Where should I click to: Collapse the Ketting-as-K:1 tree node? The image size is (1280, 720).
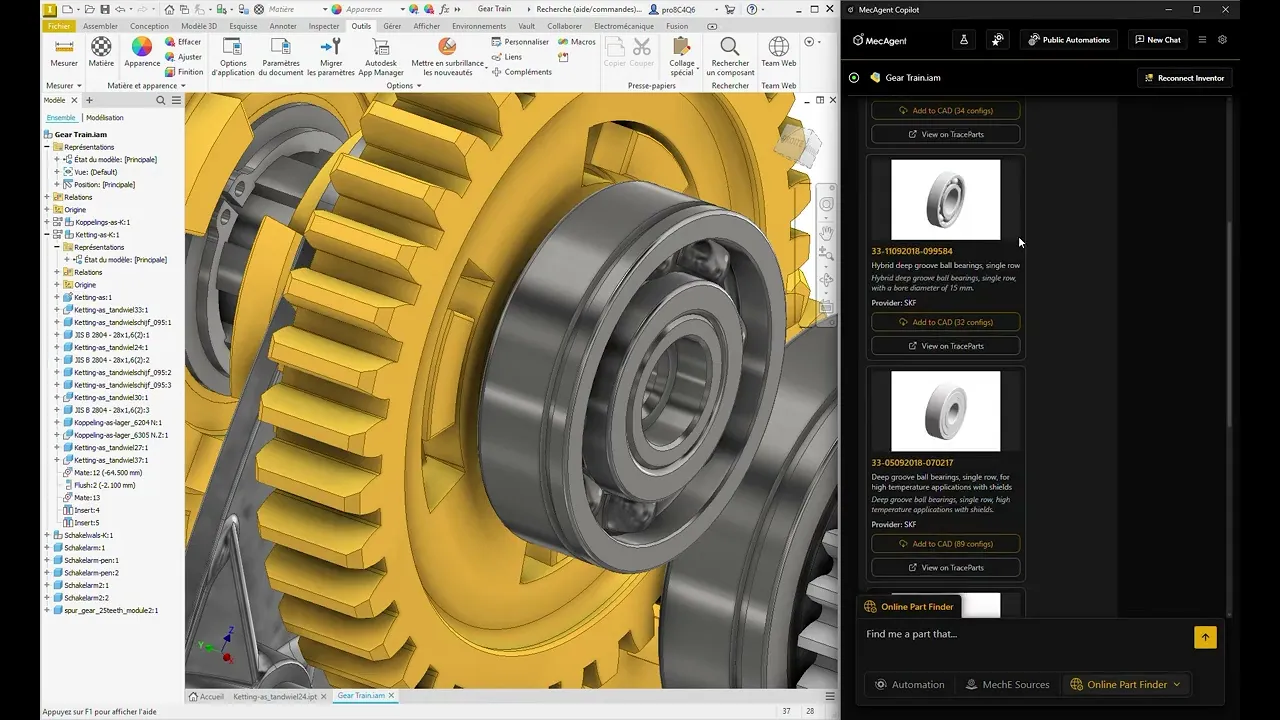[x=46, y=234]
